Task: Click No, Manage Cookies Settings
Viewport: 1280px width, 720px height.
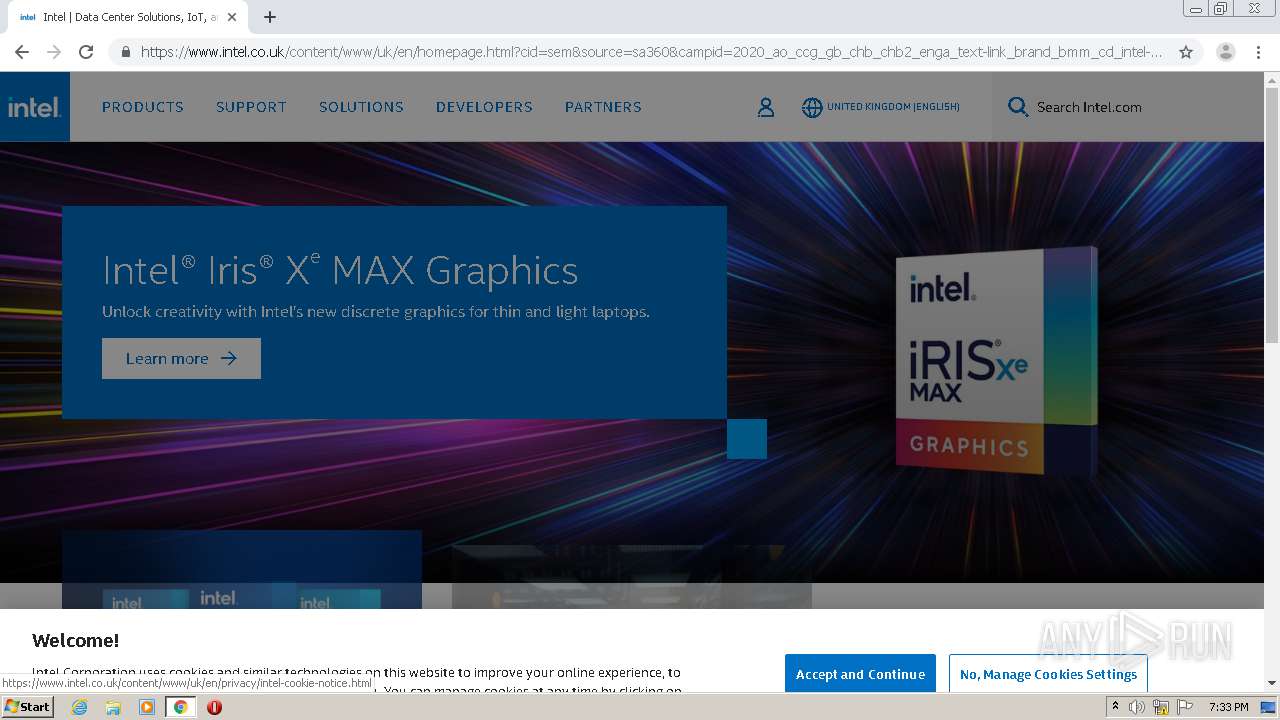Action: (1048, 674)
